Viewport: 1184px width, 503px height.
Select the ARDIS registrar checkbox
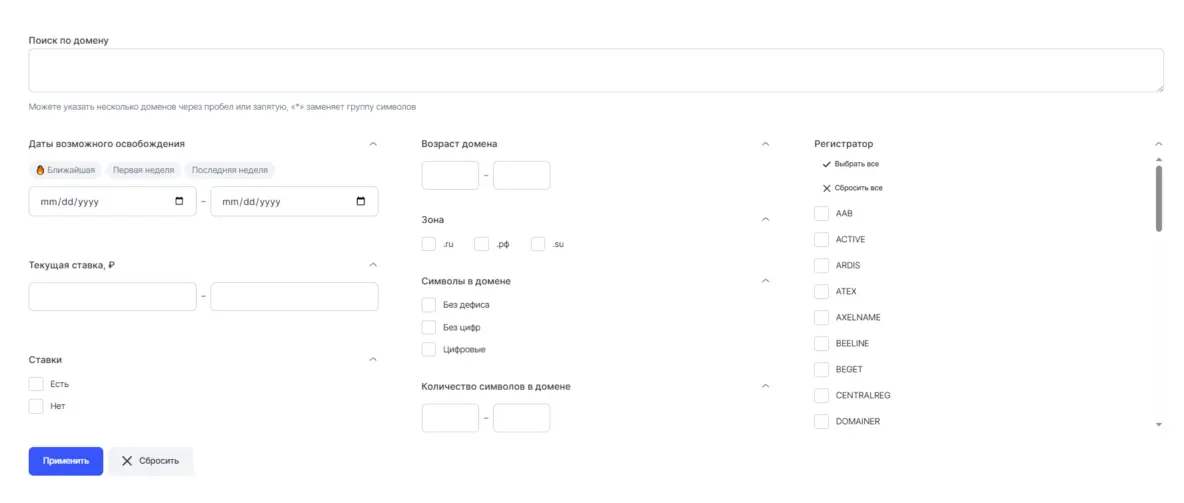click(822, 266)
